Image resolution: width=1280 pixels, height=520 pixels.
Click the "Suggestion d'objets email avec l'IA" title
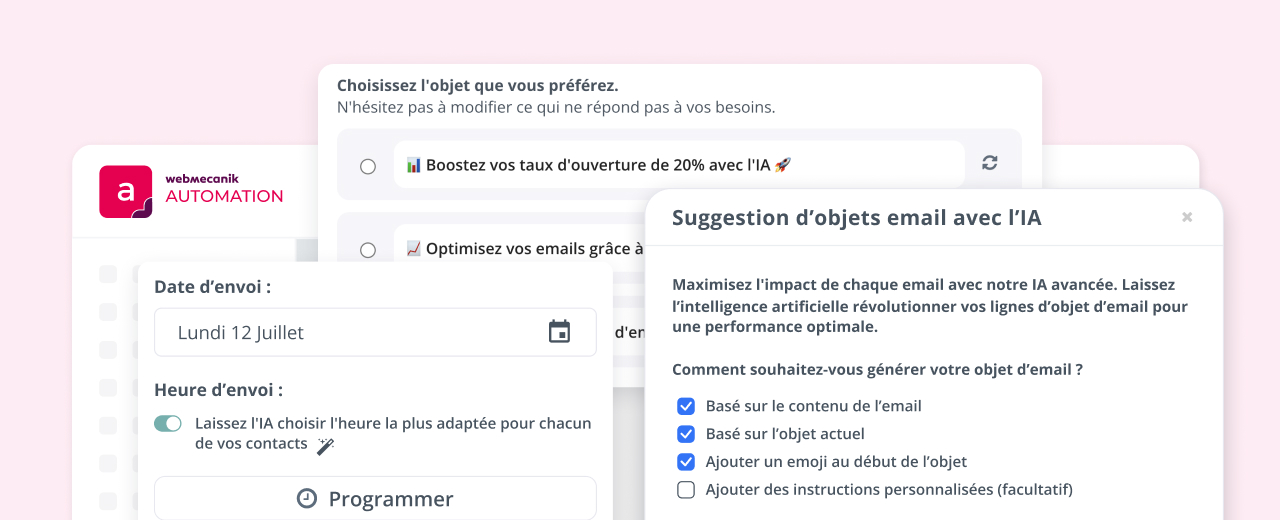point(856,218)
